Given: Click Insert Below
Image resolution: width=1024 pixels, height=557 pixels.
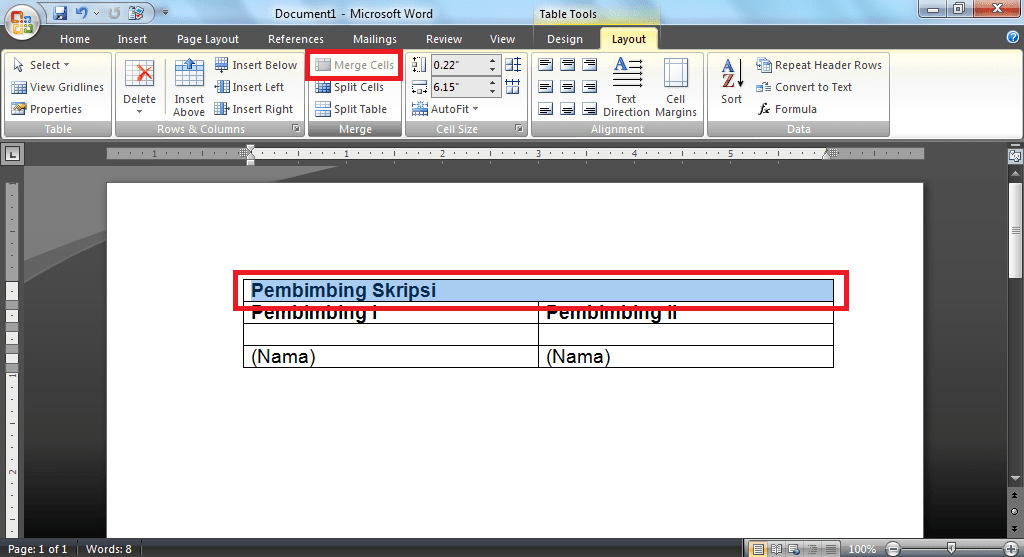Looking at the screenshot, I should tap(256, 65).
